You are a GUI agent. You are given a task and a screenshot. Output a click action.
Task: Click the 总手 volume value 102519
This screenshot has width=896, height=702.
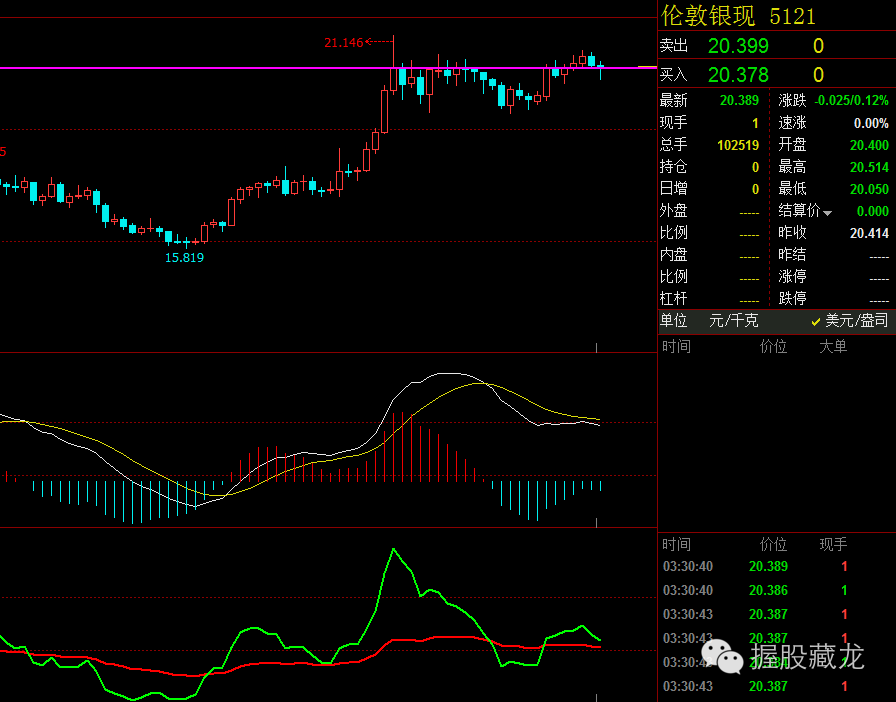coord(737,145)
